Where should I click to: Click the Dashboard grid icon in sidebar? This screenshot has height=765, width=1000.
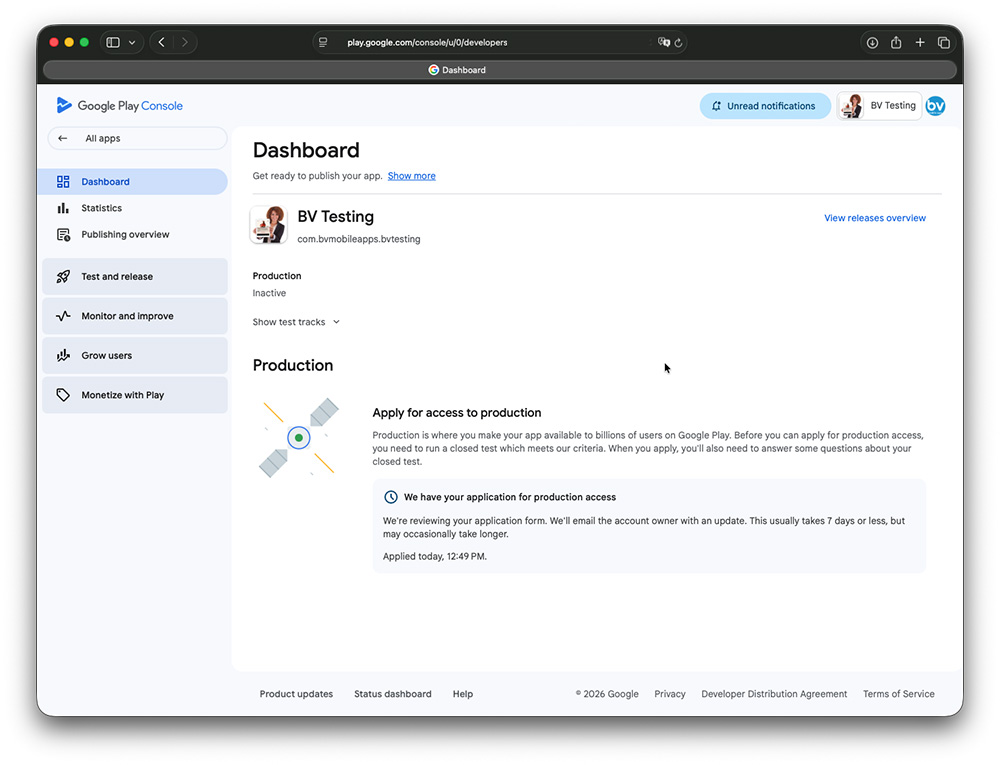point(63,182)
